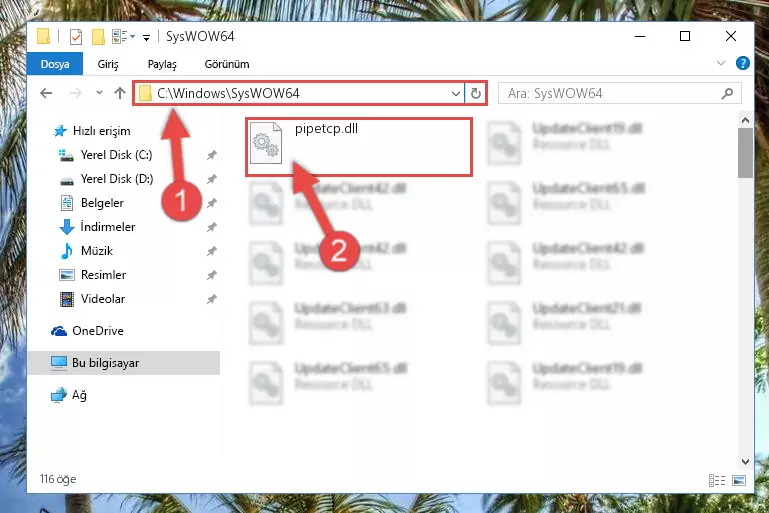This screenshot has height=513, width=769.
Task: Refresh the SysWOW64 folder
Action: coord(476,93)
